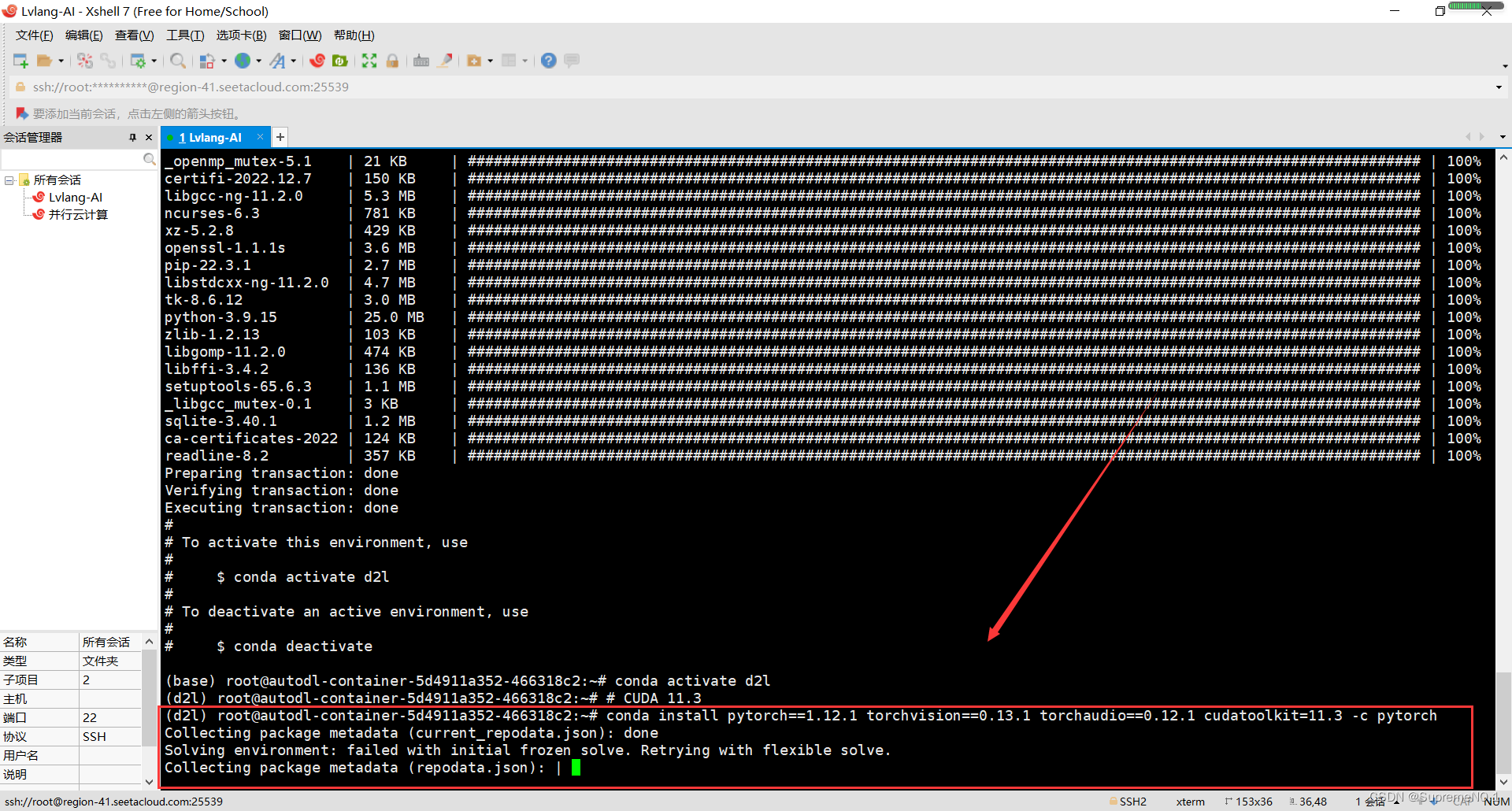Click the Disconnect toolbar icon

pyautogui.click(x=85, y=61)
